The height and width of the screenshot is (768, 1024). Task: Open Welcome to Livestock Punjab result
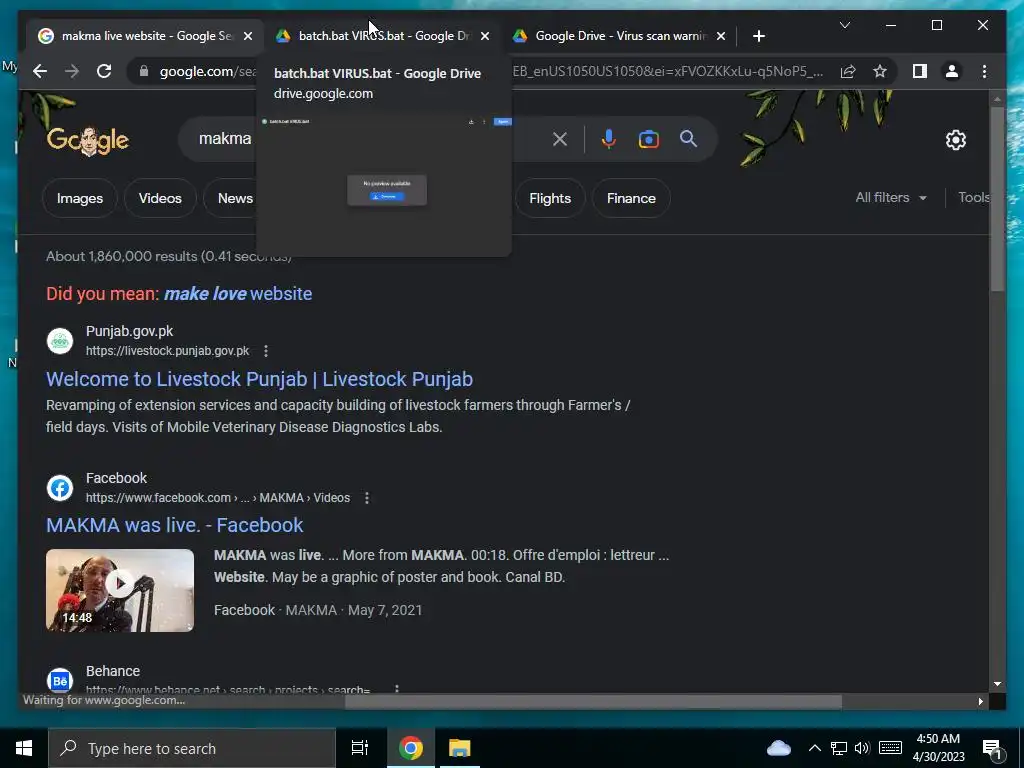coord(259,379)
